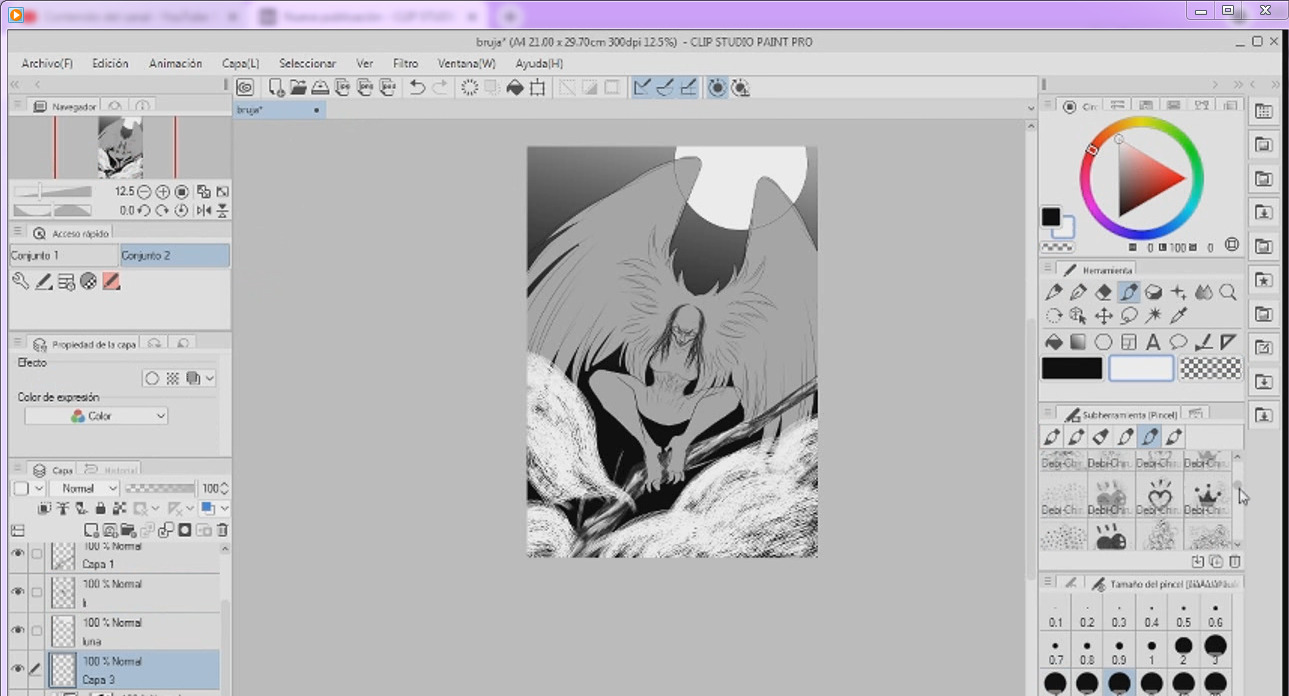1289x696 pixels.
Task: Select the heart brush in sub tool list
Action: (x=1159, y=496)
